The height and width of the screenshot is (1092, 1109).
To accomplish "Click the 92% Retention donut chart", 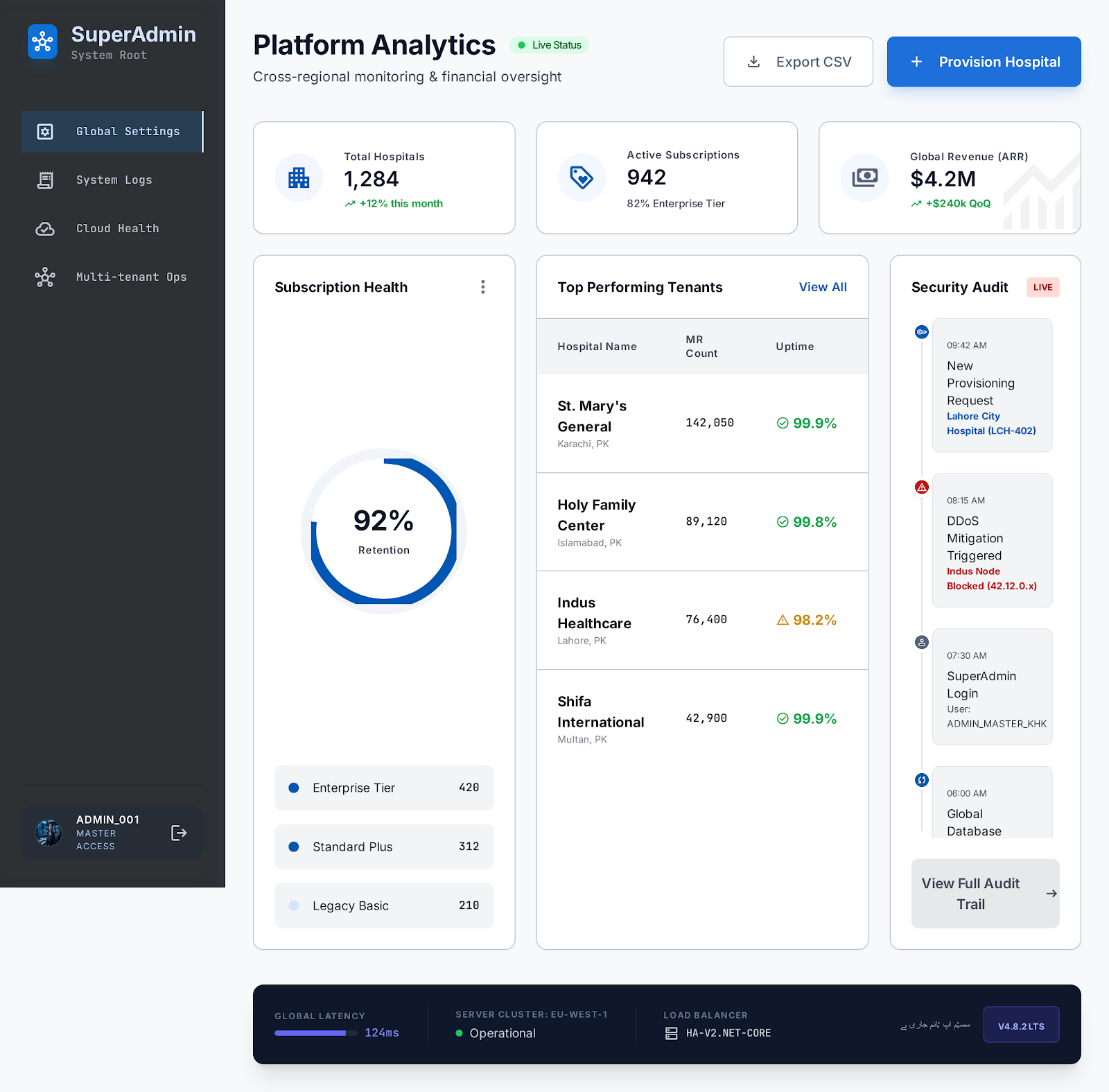I will (383, 531).
